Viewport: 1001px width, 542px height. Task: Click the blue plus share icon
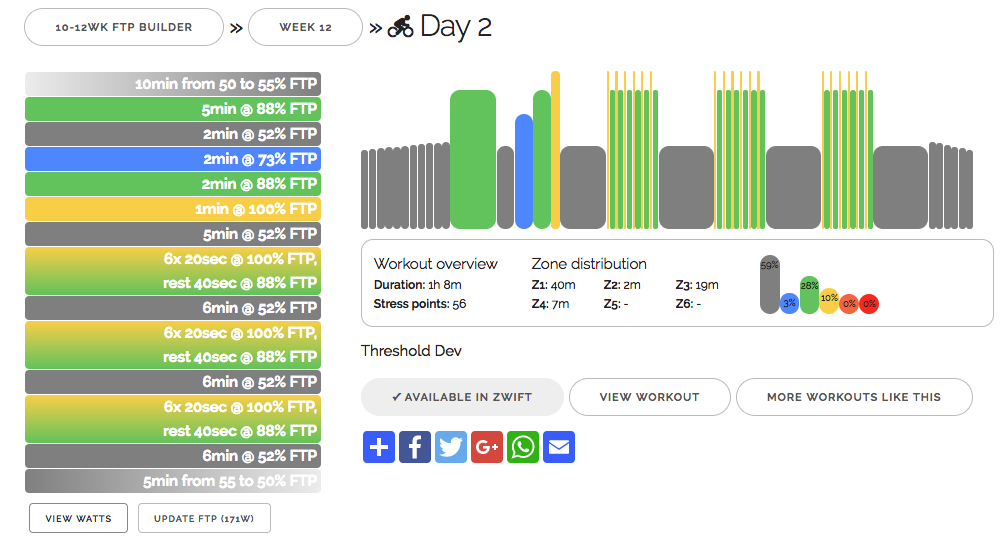pos(379,446)
